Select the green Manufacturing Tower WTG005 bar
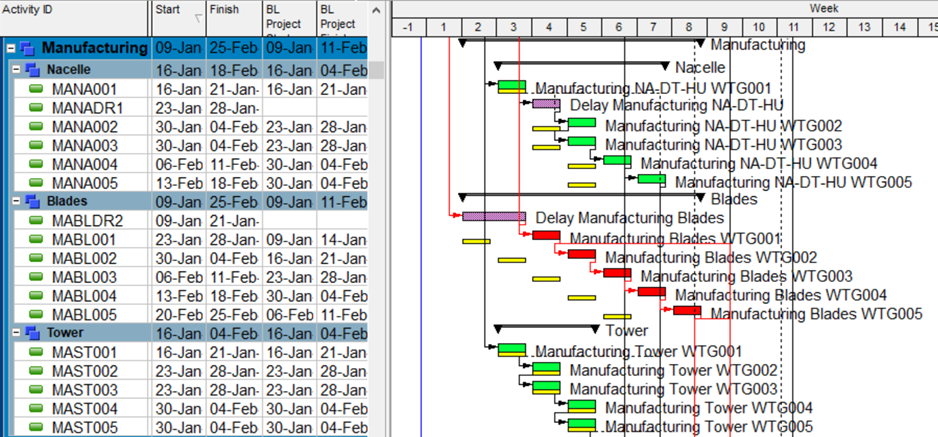Image resolution: width=938 pixels, height=437 pixels. (581, 424)
